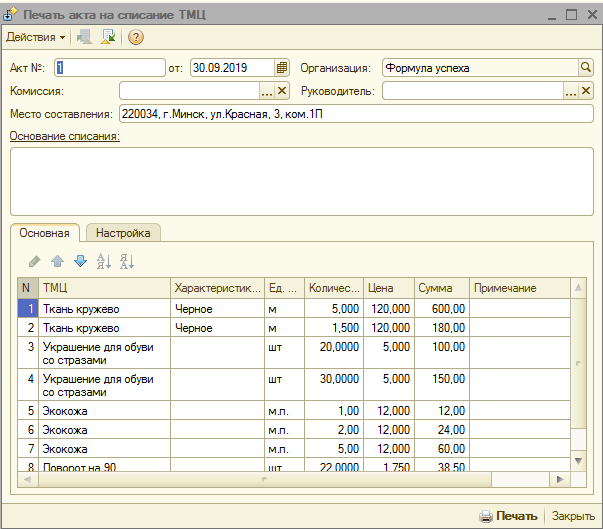Click the help question mark icon
603x529 pixels.
tap(136, 37)
